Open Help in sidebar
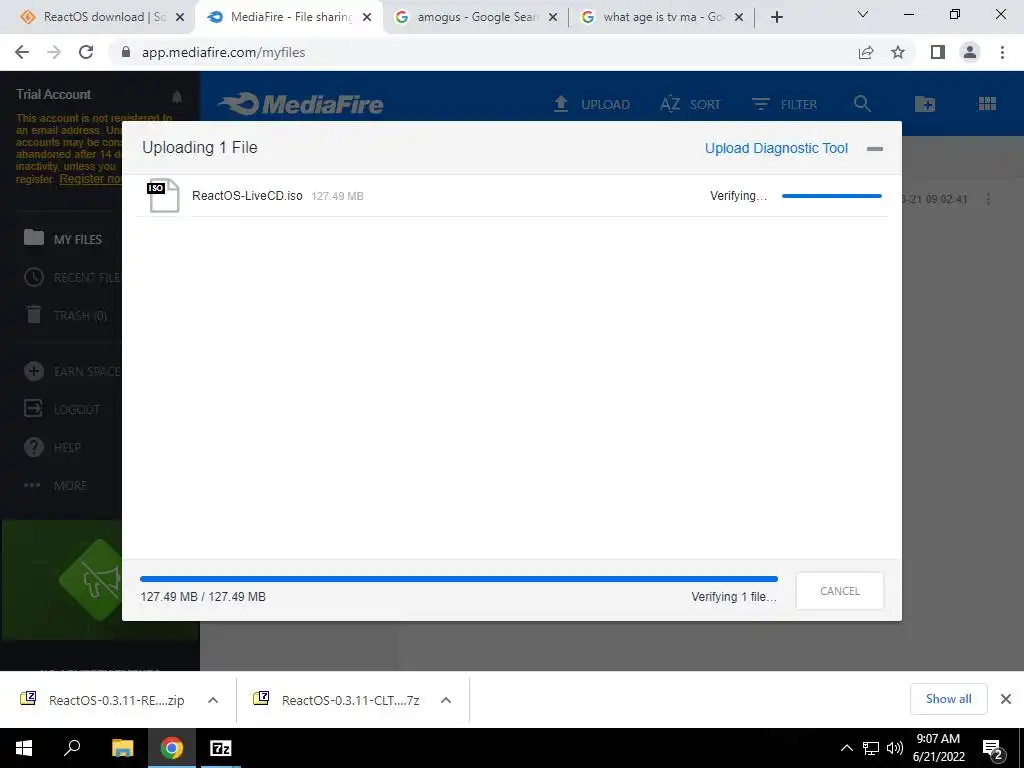1024x768 pixels. (x=52, y=447)
